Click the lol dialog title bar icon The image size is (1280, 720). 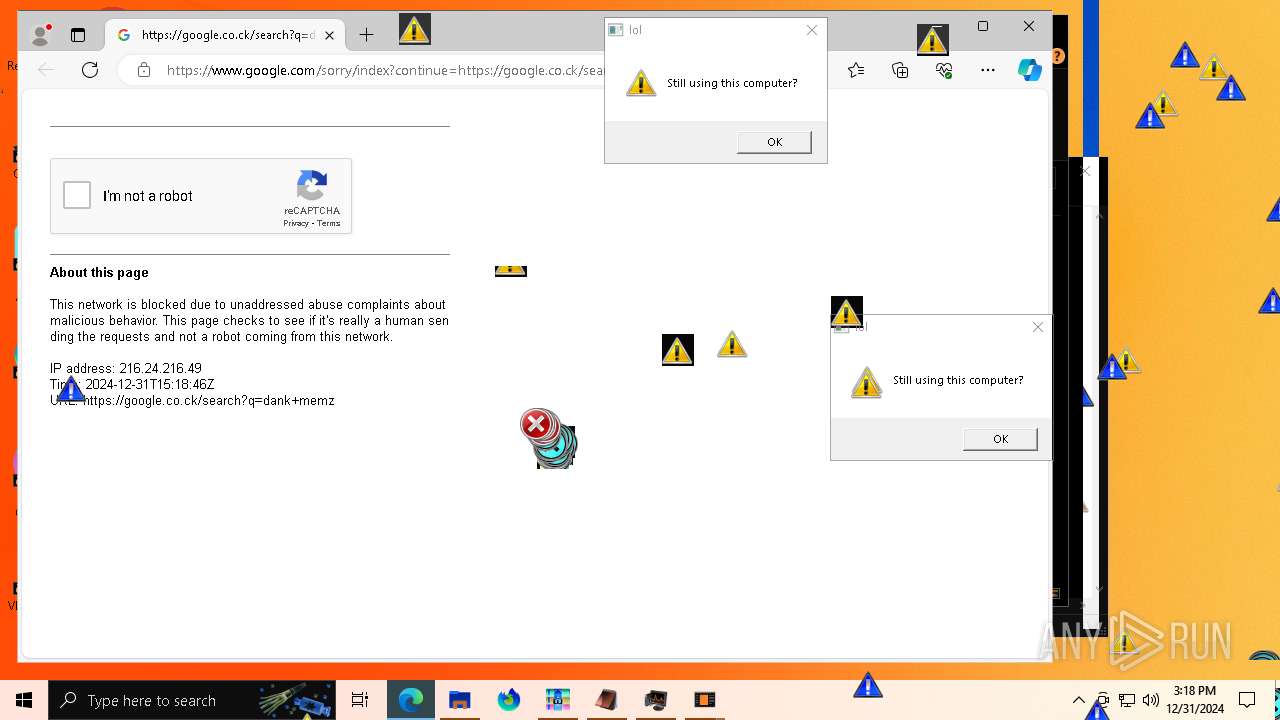pyautogui.click(x=616, y=30)
